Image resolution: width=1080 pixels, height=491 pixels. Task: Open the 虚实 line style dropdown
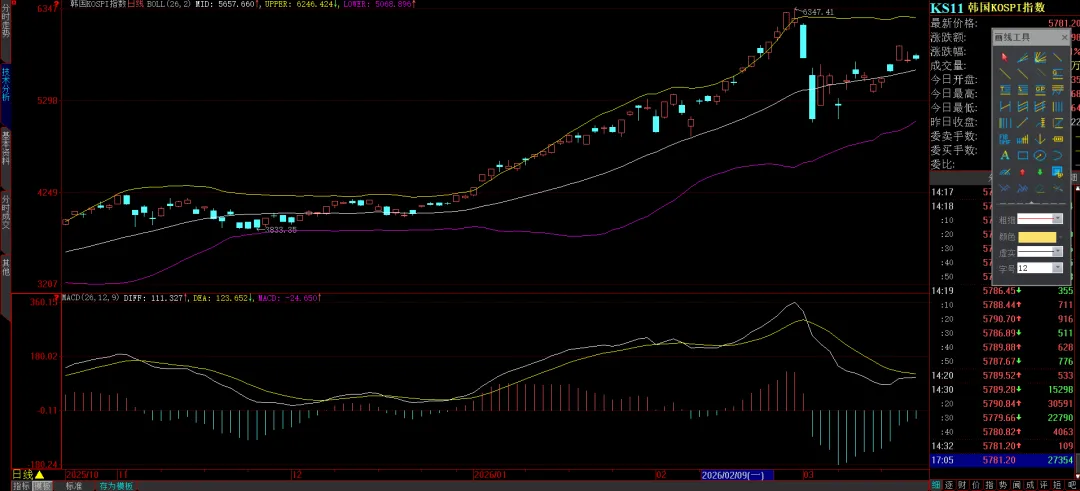pyautogui.click(x=1057, y=252)
